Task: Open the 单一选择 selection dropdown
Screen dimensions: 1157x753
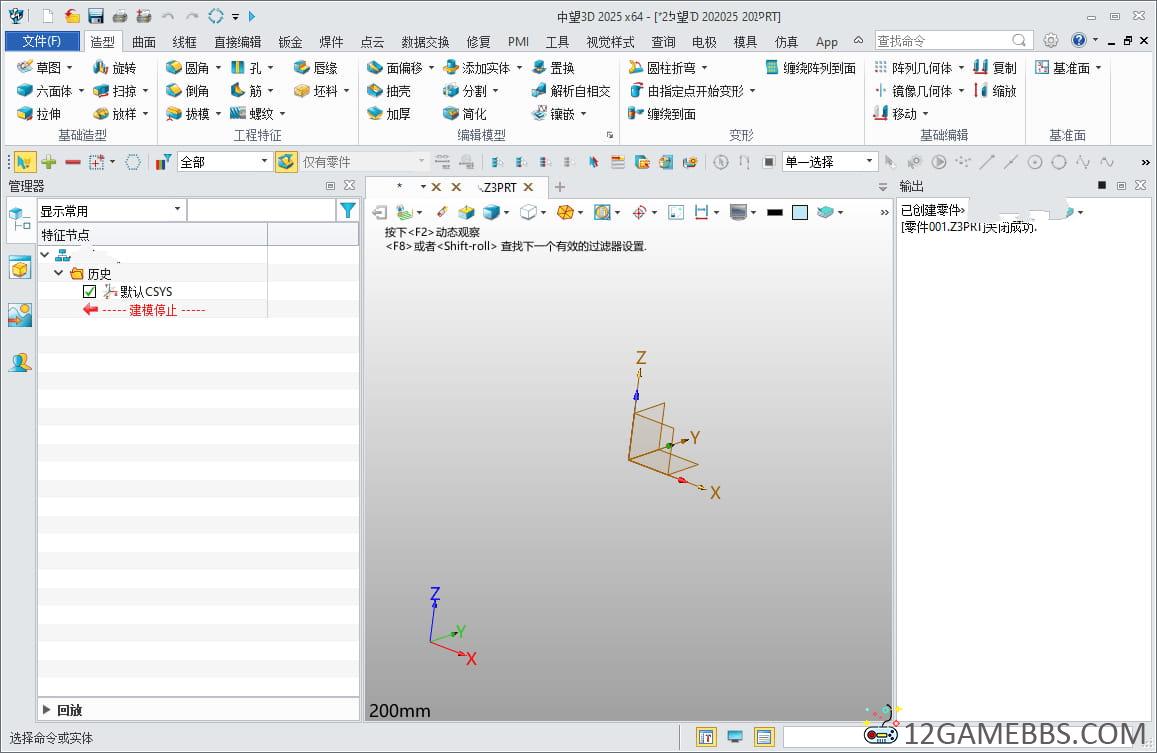Action: pyautogui.click(x=829, y=162)
